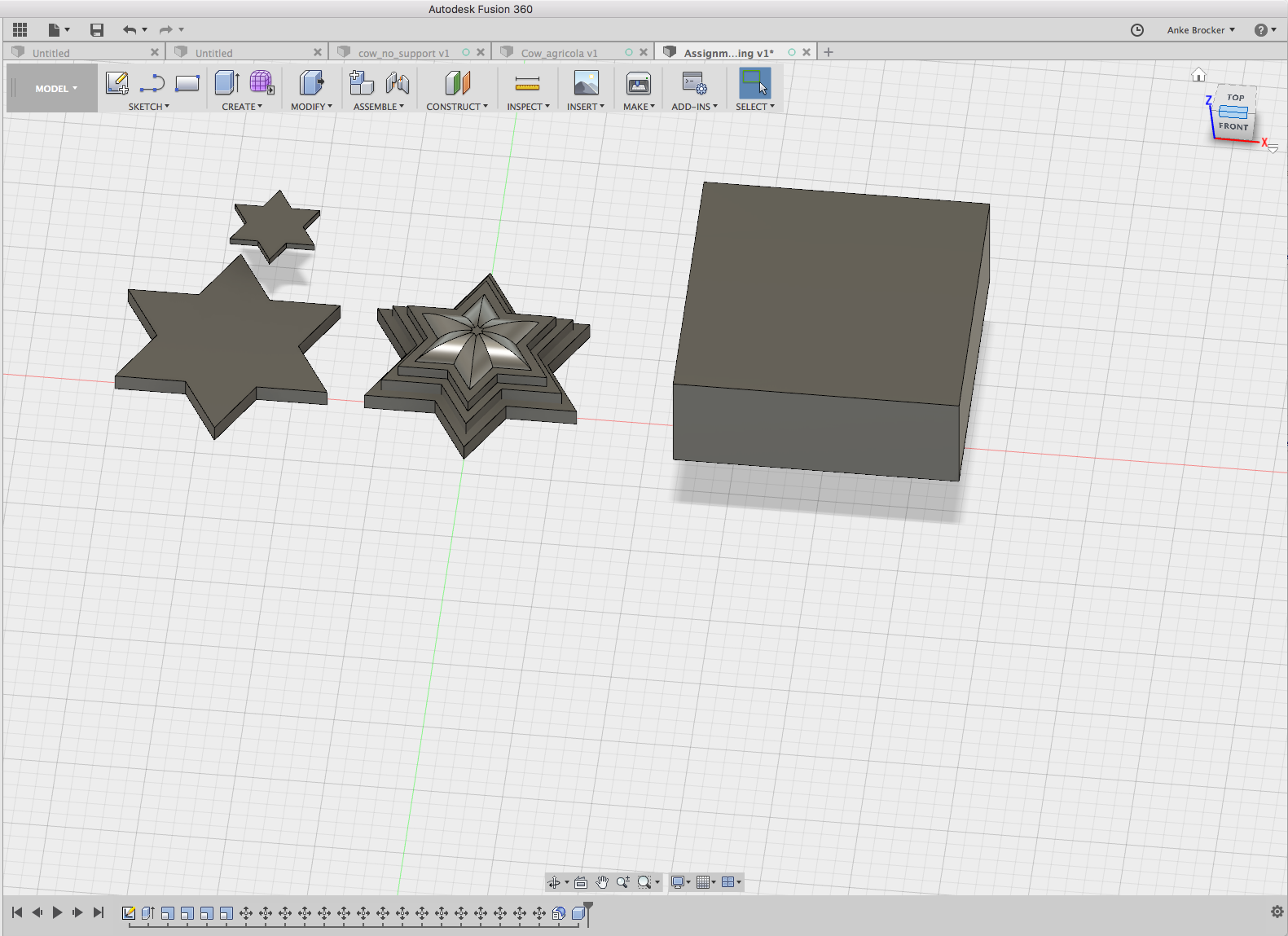
Task: Select the Extrude tool
Action: tap(226, 83)
